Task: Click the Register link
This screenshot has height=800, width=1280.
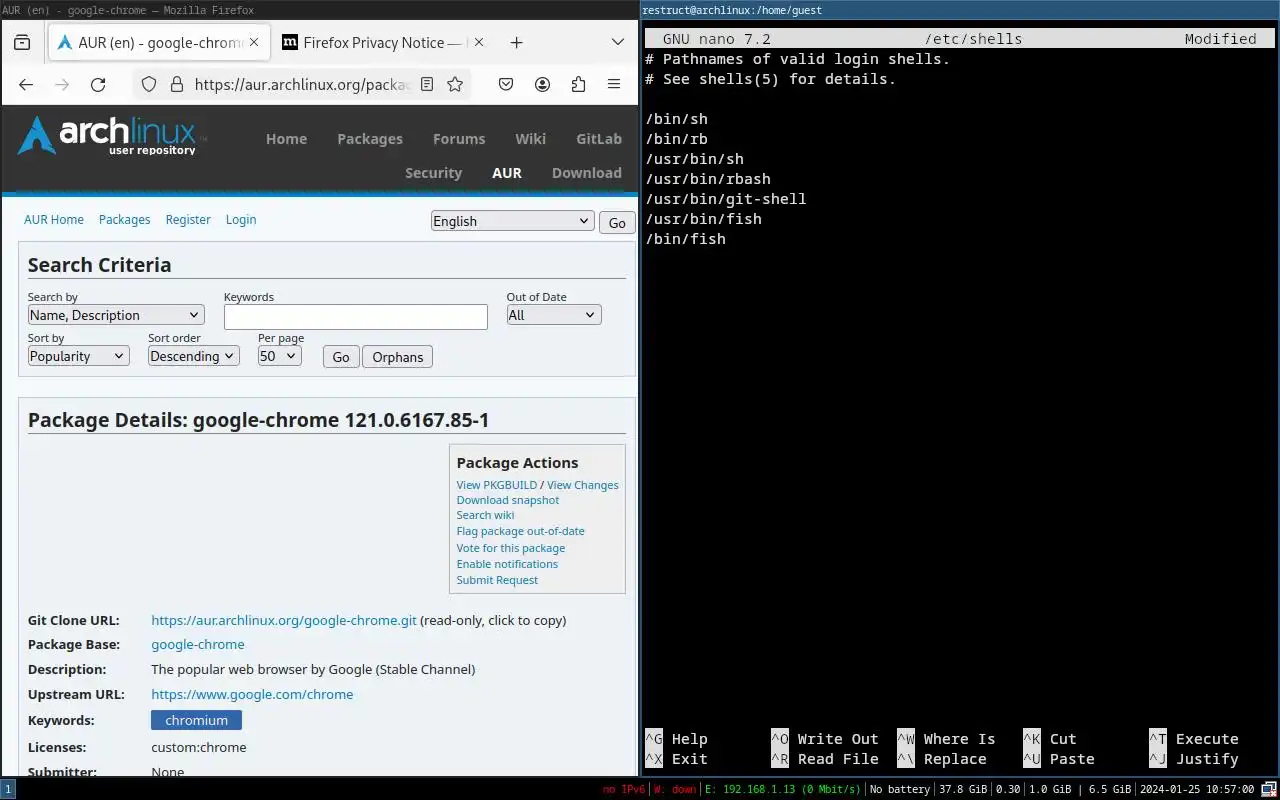Action: (188, 219)
